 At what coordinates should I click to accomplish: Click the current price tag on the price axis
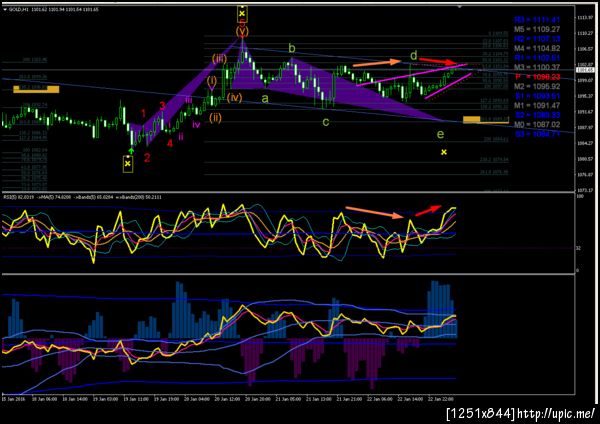[x=585, y=70]
